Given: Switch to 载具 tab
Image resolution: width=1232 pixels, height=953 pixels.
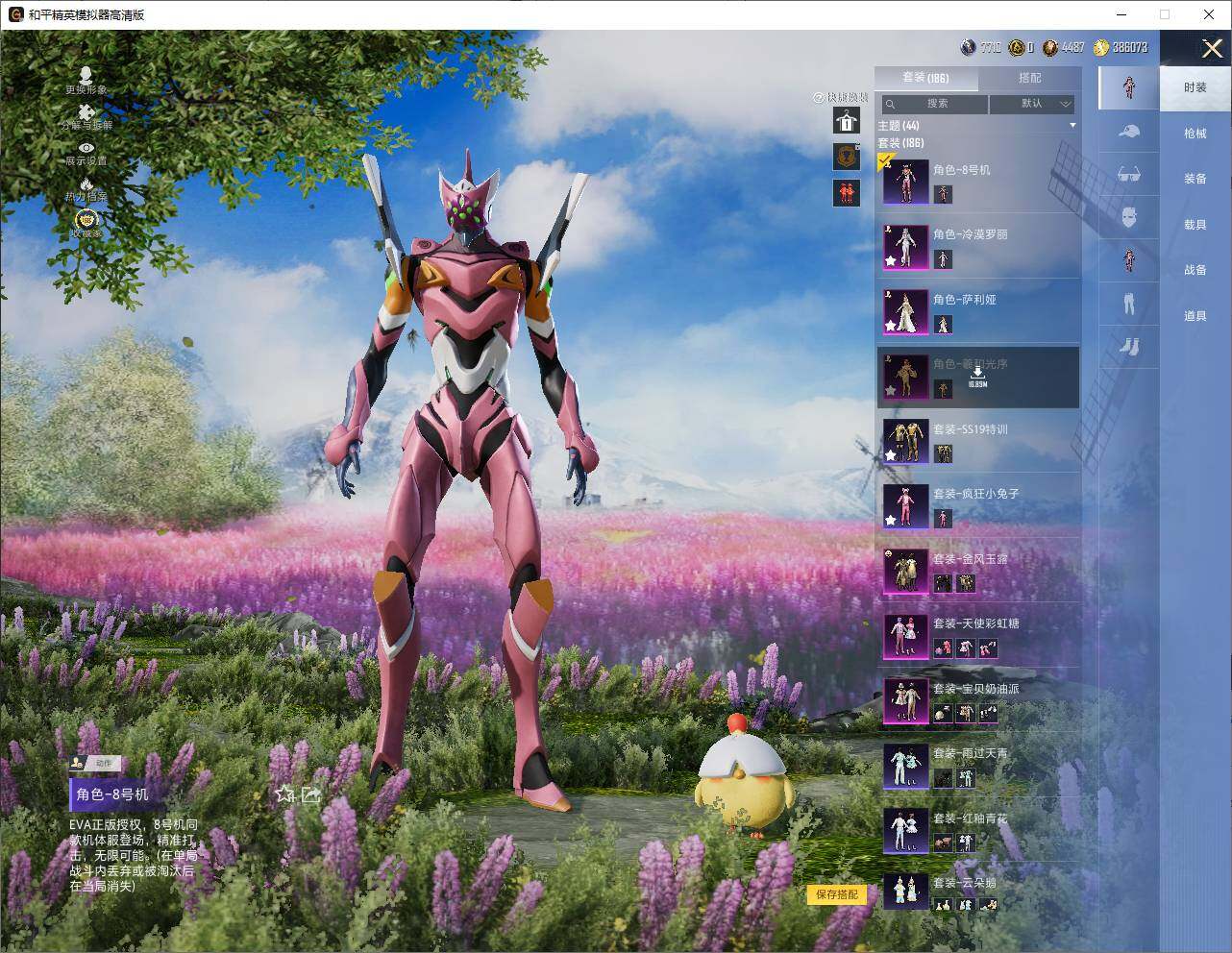Looking at the screenshot, I should pos(1195,225).
